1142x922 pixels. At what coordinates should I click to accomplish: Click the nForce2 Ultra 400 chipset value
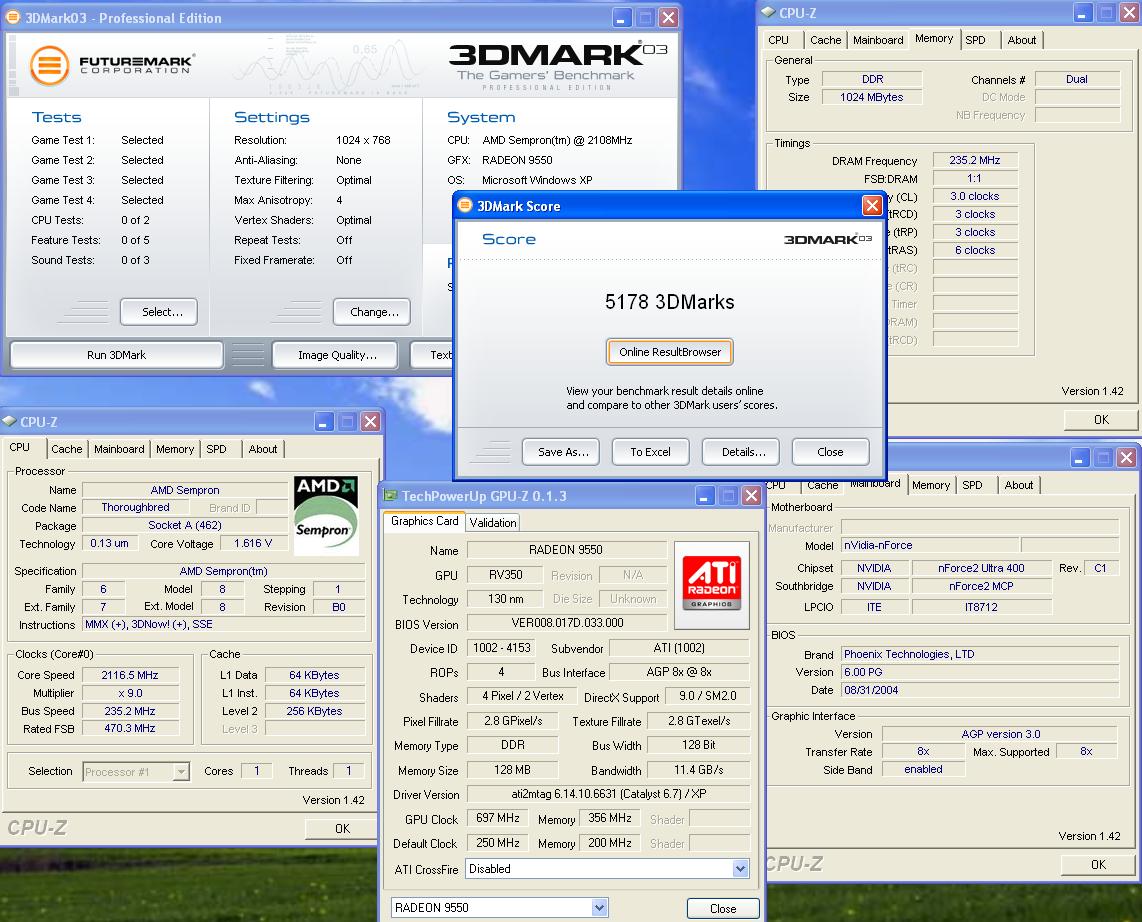click(981, 568)
